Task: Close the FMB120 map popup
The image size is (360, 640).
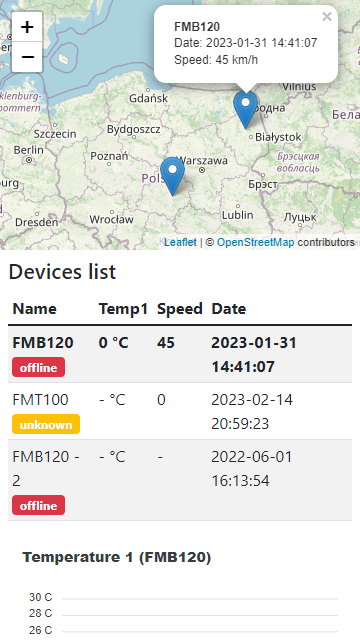Action: click(327, 17)
